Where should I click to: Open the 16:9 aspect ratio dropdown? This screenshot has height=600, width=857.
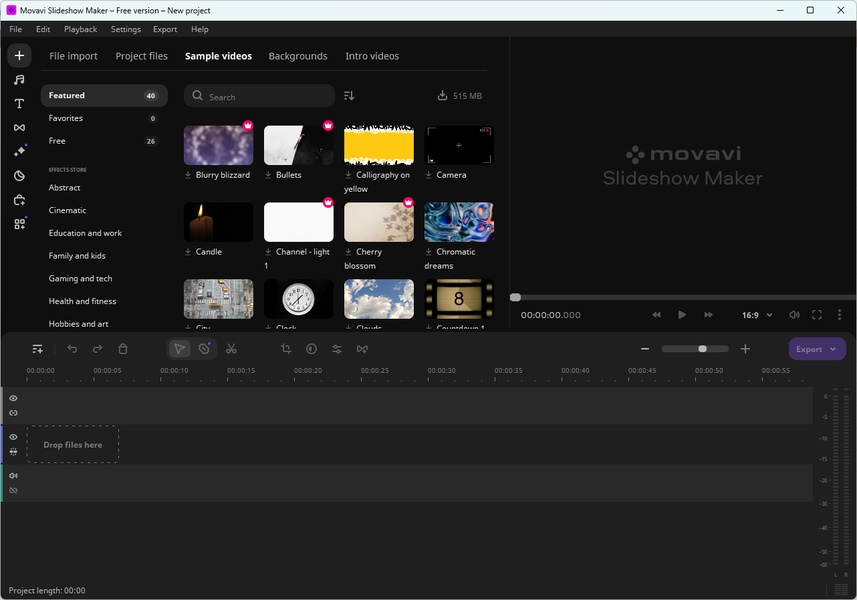pyautogui.click(x=757, y=315)
